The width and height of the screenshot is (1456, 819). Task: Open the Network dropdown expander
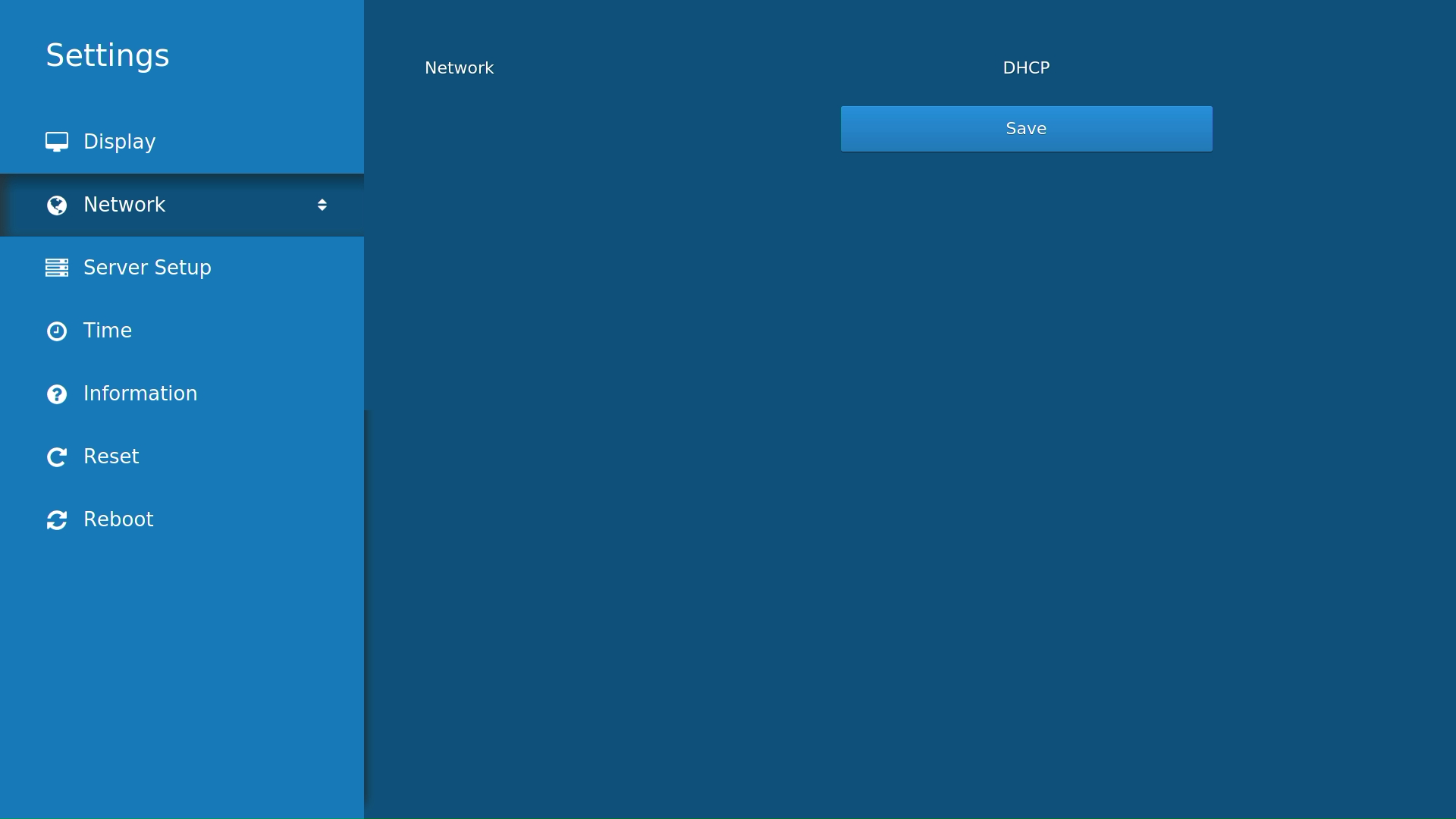pyautogui.click(x=322, y=205)
